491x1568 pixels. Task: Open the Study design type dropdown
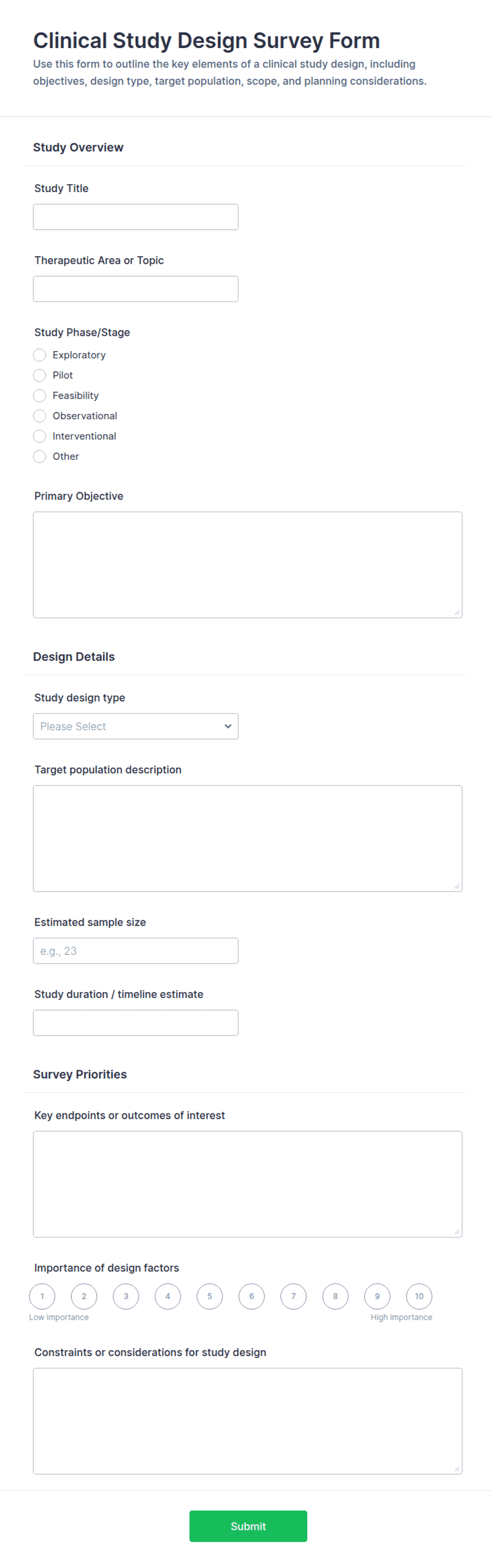tap(136, 726)
